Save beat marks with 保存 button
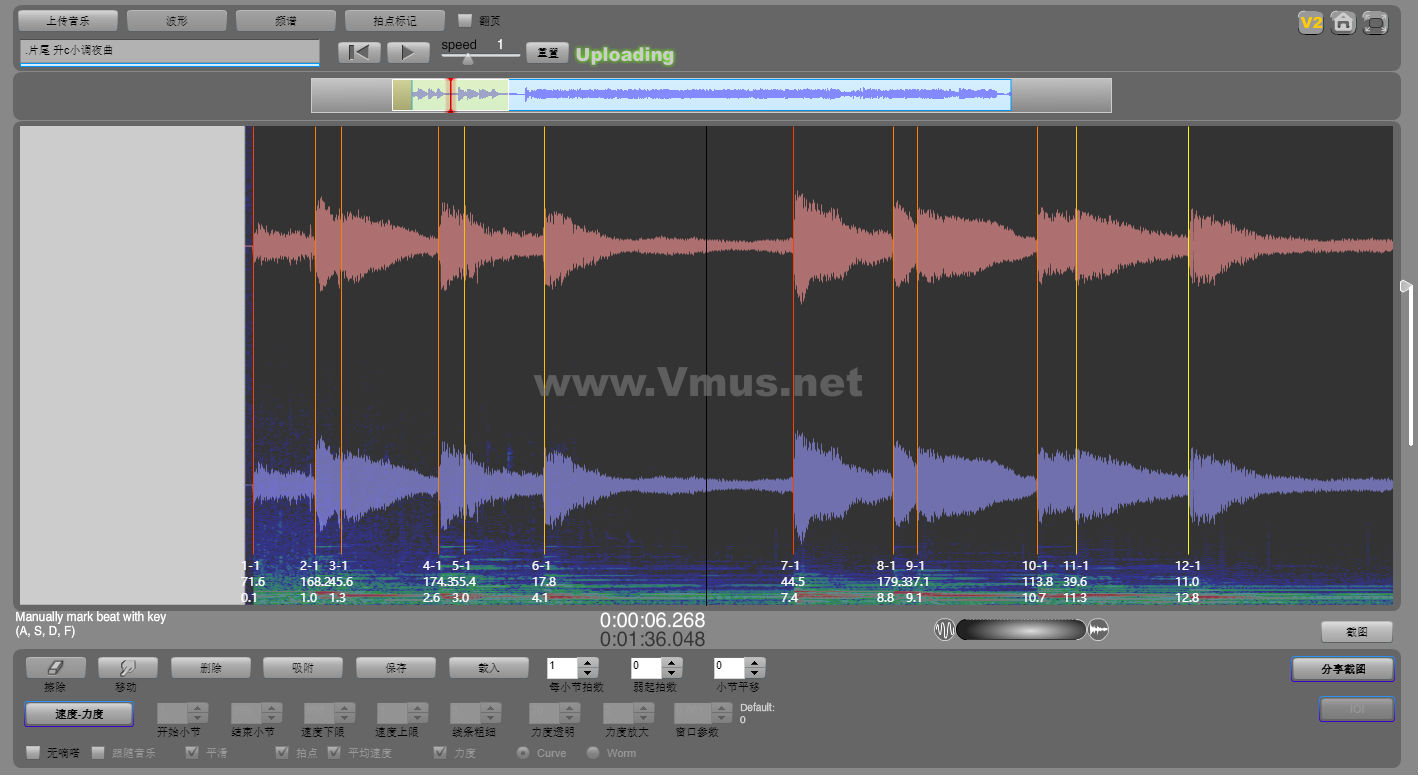This screenshot has height=775, width=1418. [x=396, y=667]
